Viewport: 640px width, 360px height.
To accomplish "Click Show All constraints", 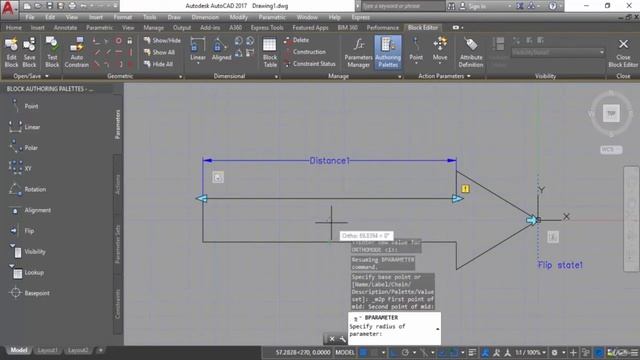I will pyautogui.click(x=159, y=52).
